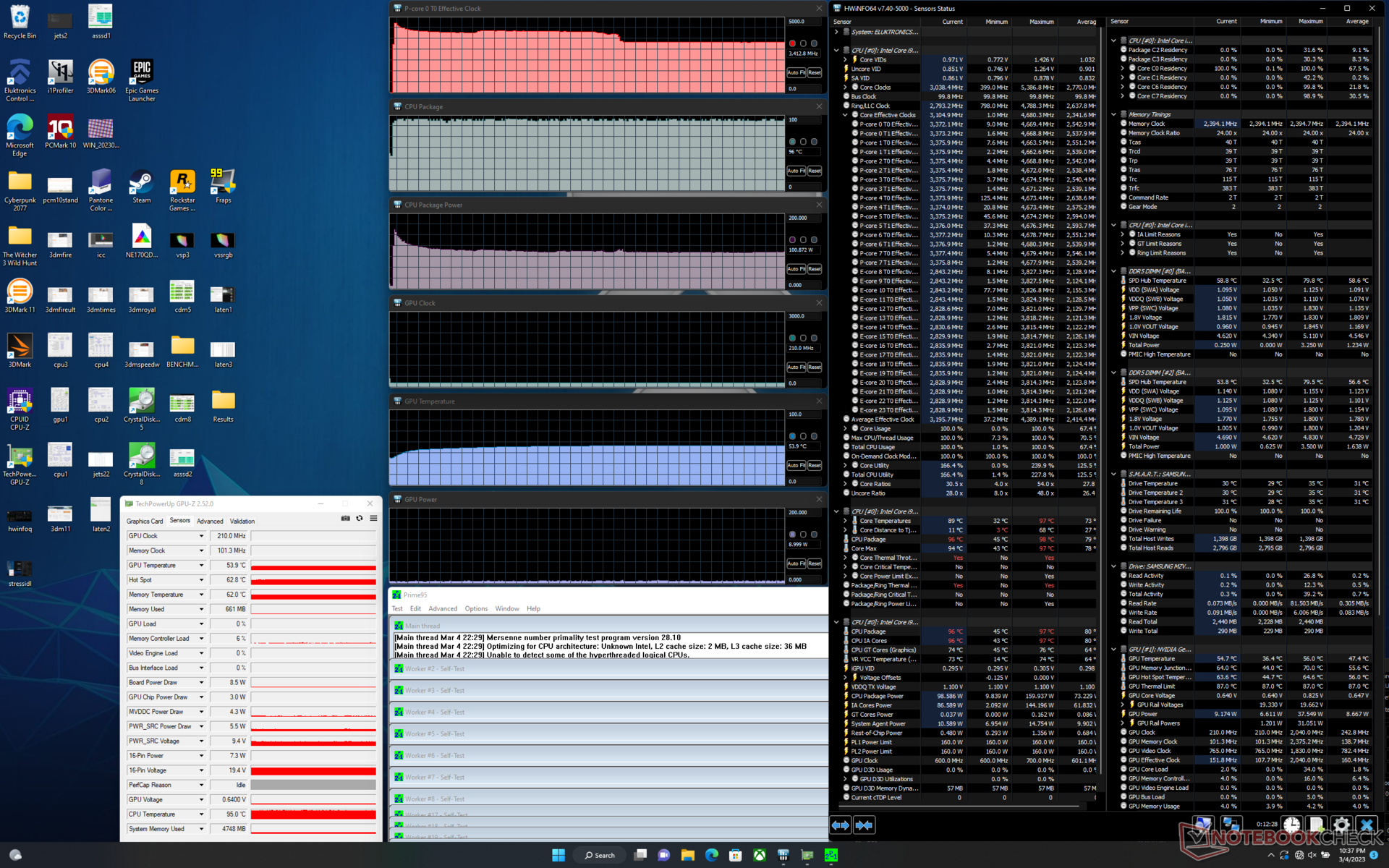The image size is (1389, 868).
Task: Open the GPU Clock sensor dropdown in GPU-Z
Action: coord(201,536)
